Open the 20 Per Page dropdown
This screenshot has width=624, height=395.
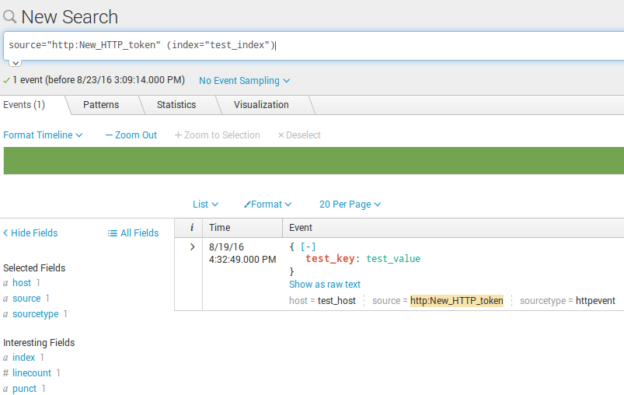click(x=350, y=204)
